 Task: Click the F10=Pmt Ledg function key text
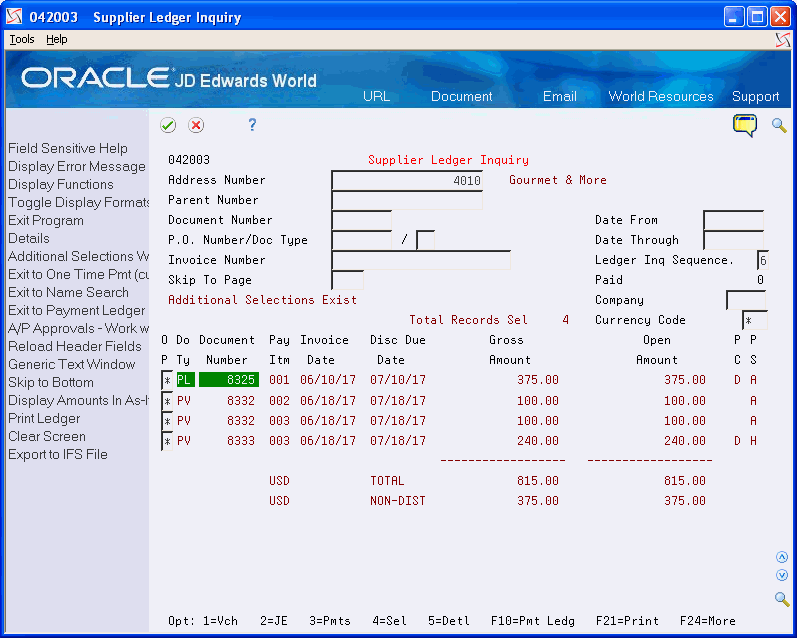click(x=533, y=621)
